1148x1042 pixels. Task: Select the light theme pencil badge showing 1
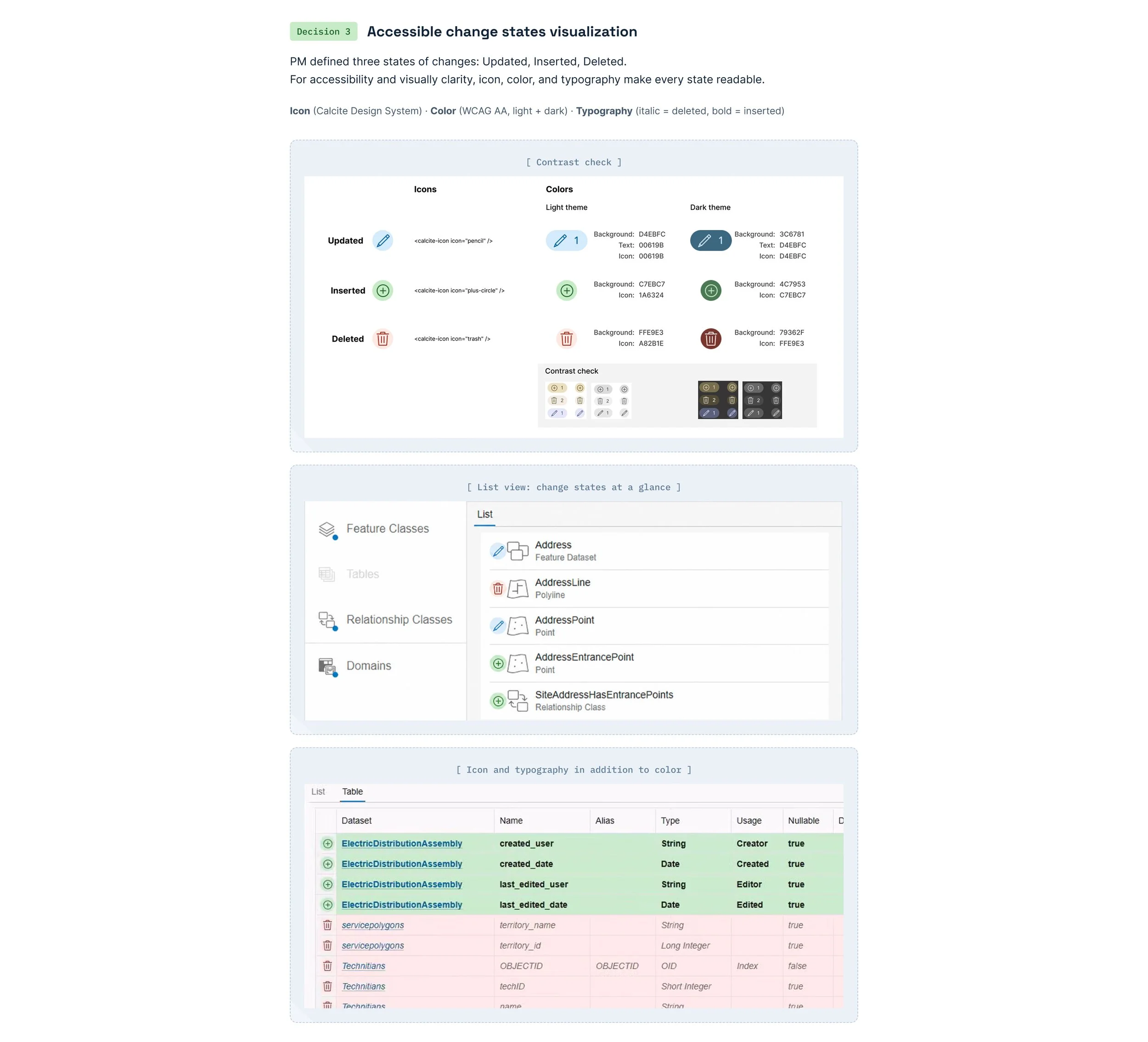click(566, 241)
